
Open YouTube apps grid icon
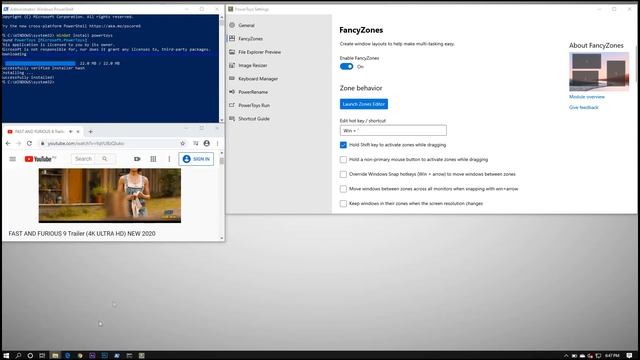[153, 159]
